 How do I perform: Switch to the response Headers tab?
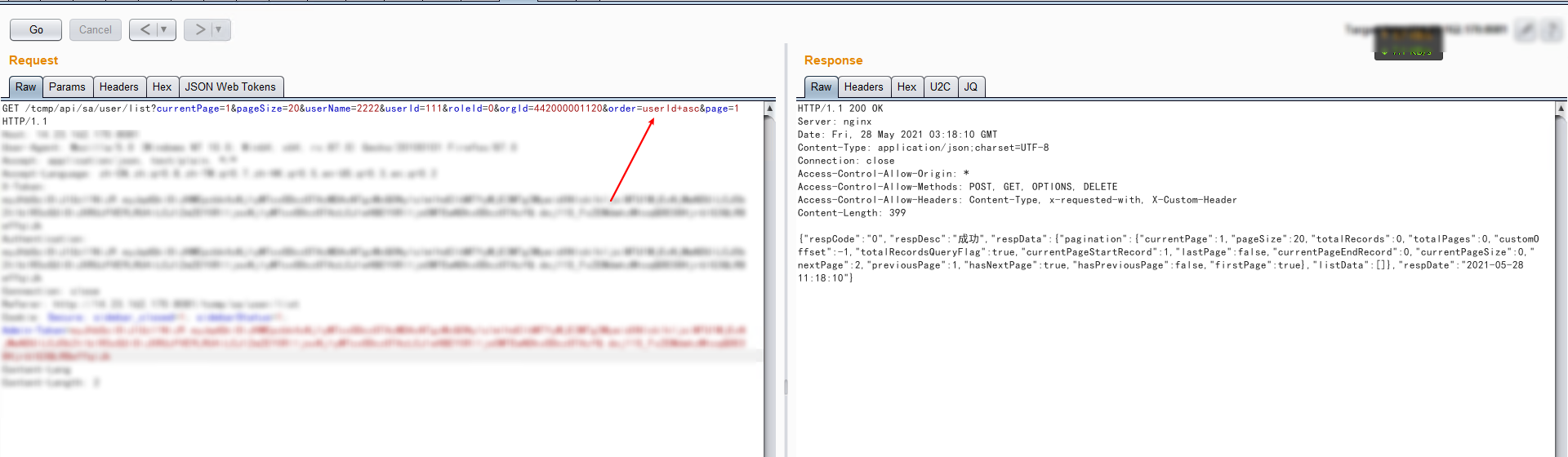pyautogui.click(x=863, y=87)
